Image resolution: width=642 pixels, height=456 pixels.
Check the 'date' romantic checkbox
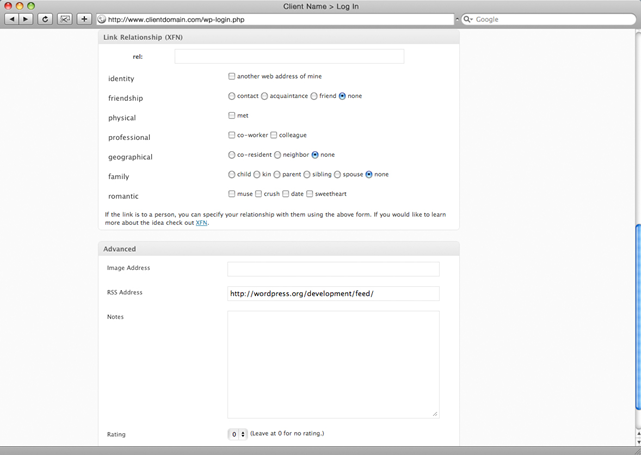[286, 194]
